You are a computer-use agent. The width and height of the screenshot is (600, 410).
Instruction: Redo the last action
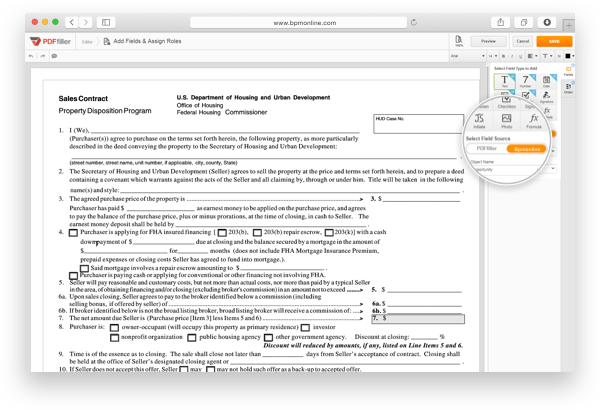coord(42,56)
